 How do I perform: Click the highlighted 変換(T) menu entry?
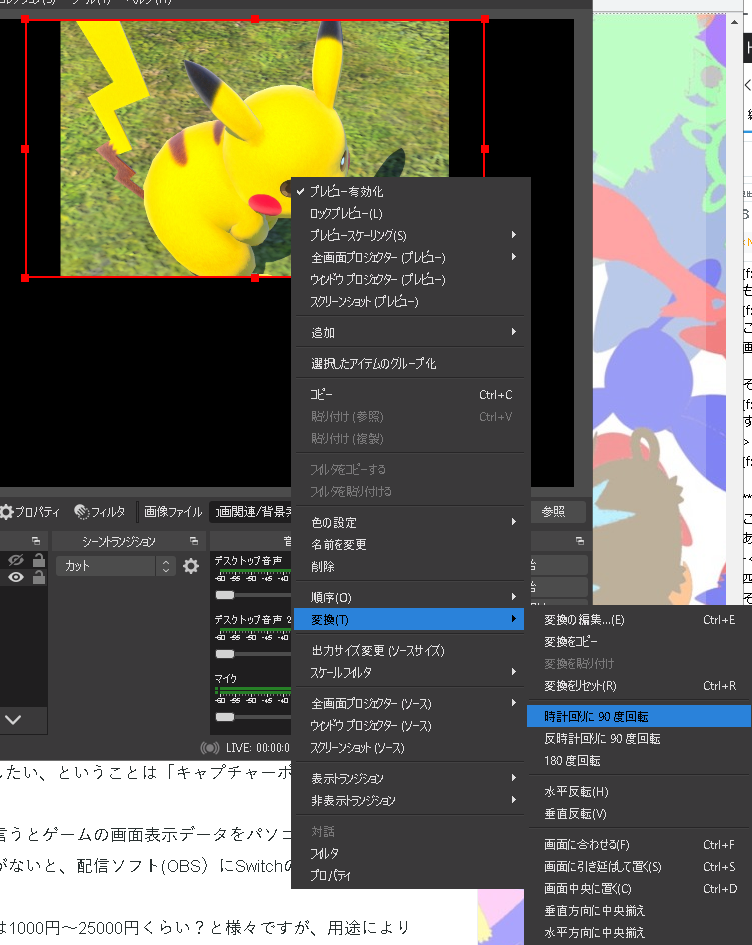pos(409,620)
